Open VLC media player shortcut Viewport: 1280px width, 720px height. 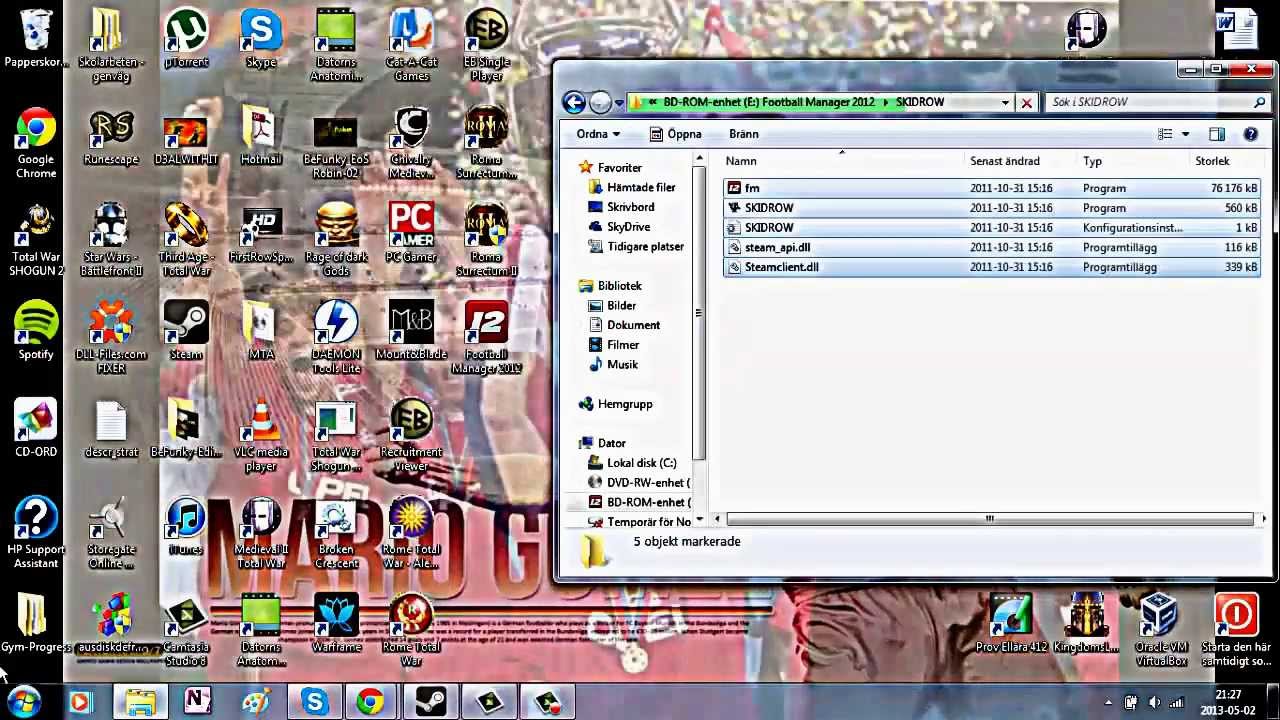click(x=261, y=436)
